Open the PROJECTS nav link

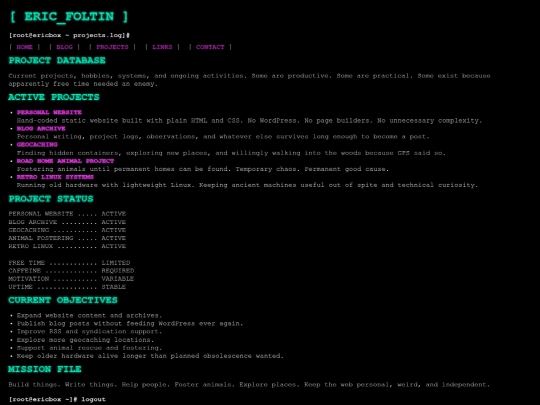(112, 47)
